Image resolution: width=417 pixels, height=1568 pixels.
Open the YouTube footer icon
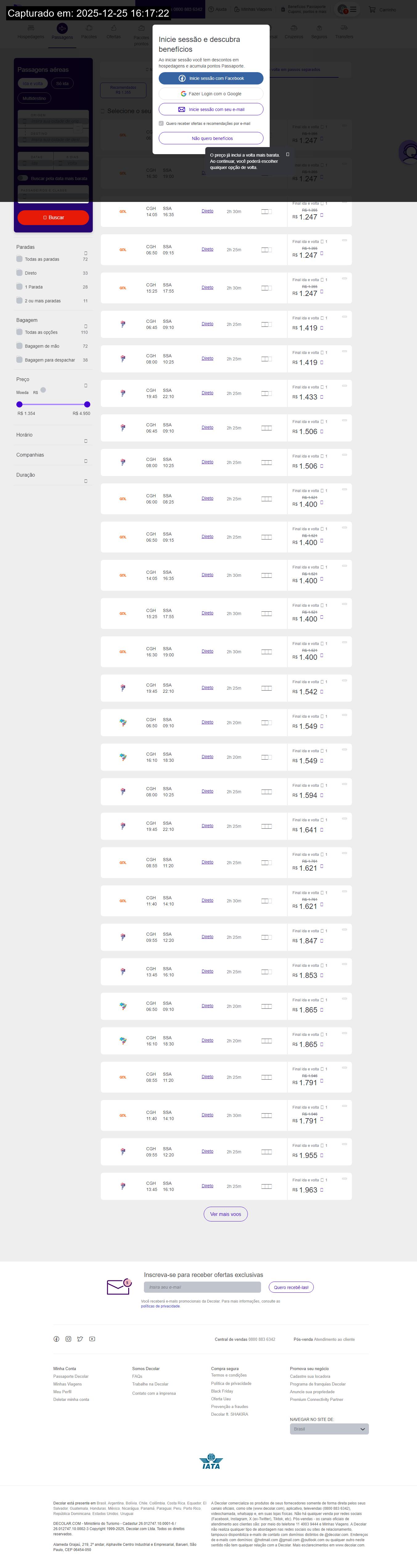click(x=92, y=1339)
